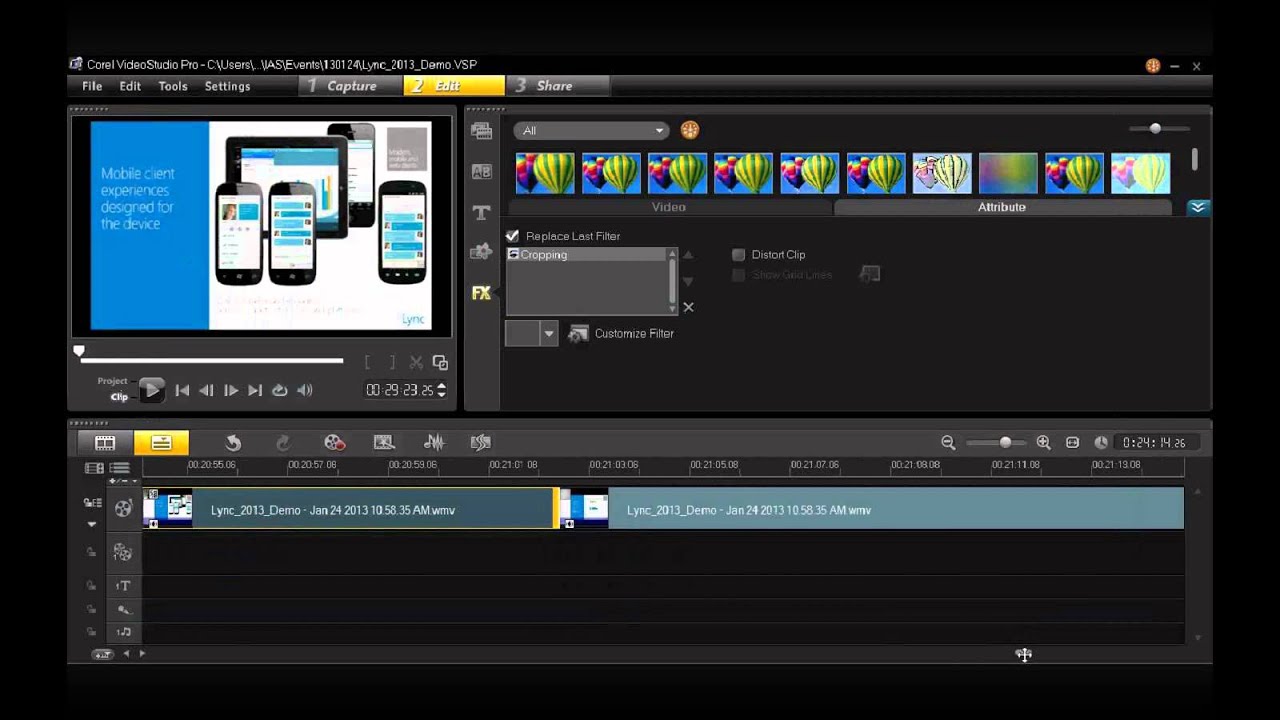Set the Mark-out bracket

(392, 363)
